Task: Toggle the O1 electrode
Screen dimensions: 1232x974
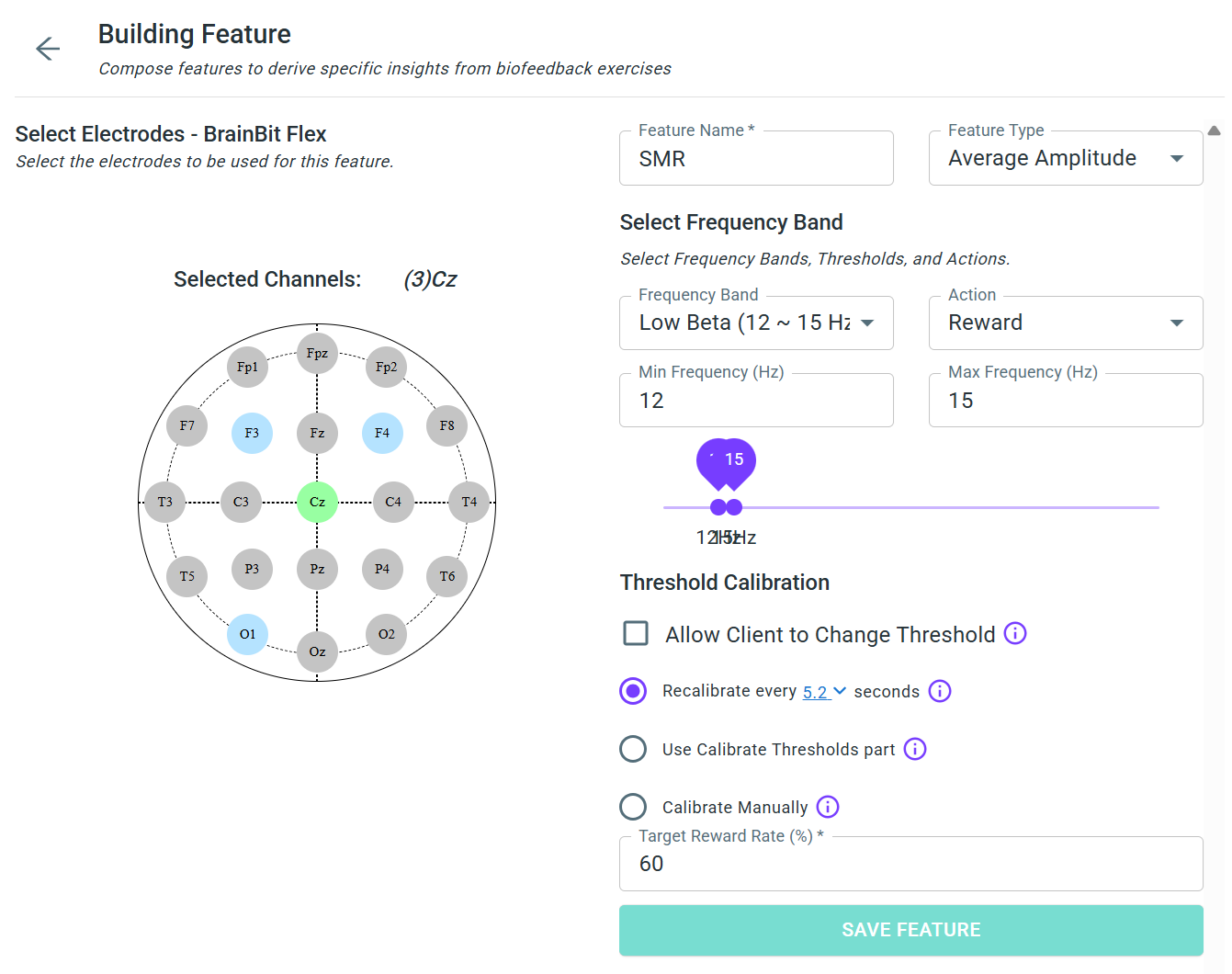Action: coord(247,634)
